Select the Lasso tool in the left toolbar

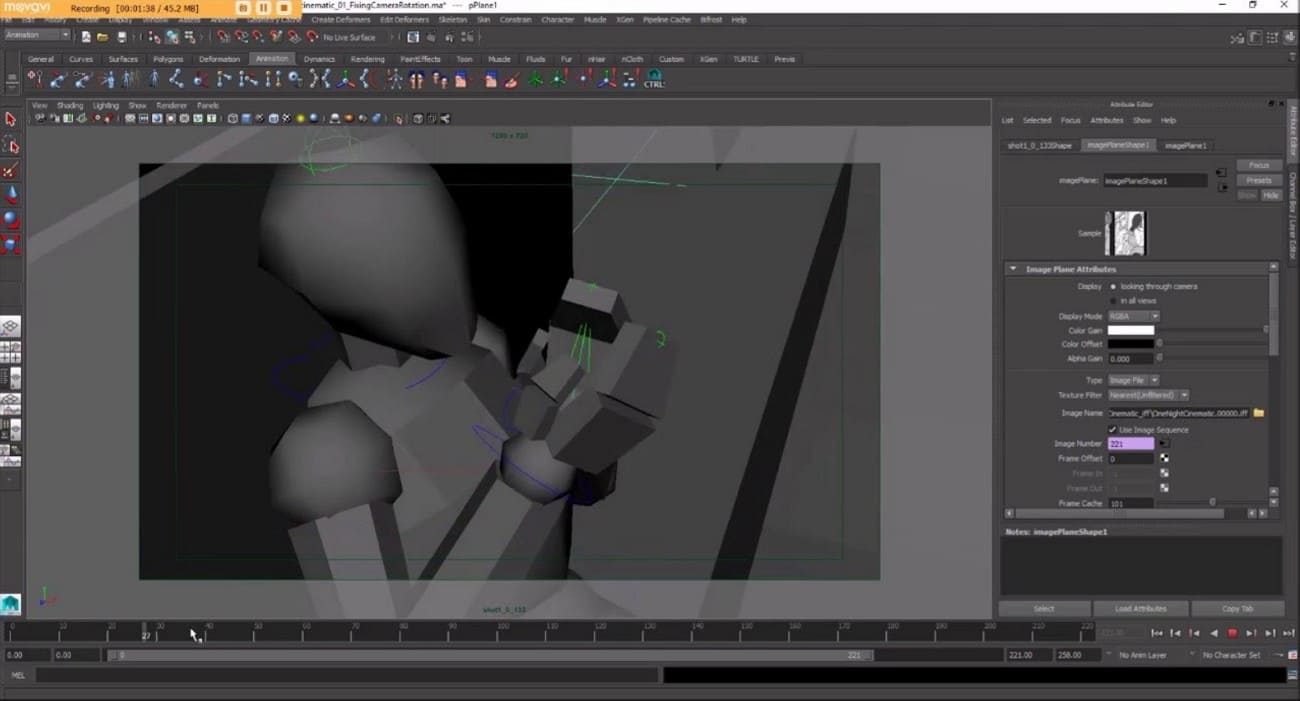11,145
